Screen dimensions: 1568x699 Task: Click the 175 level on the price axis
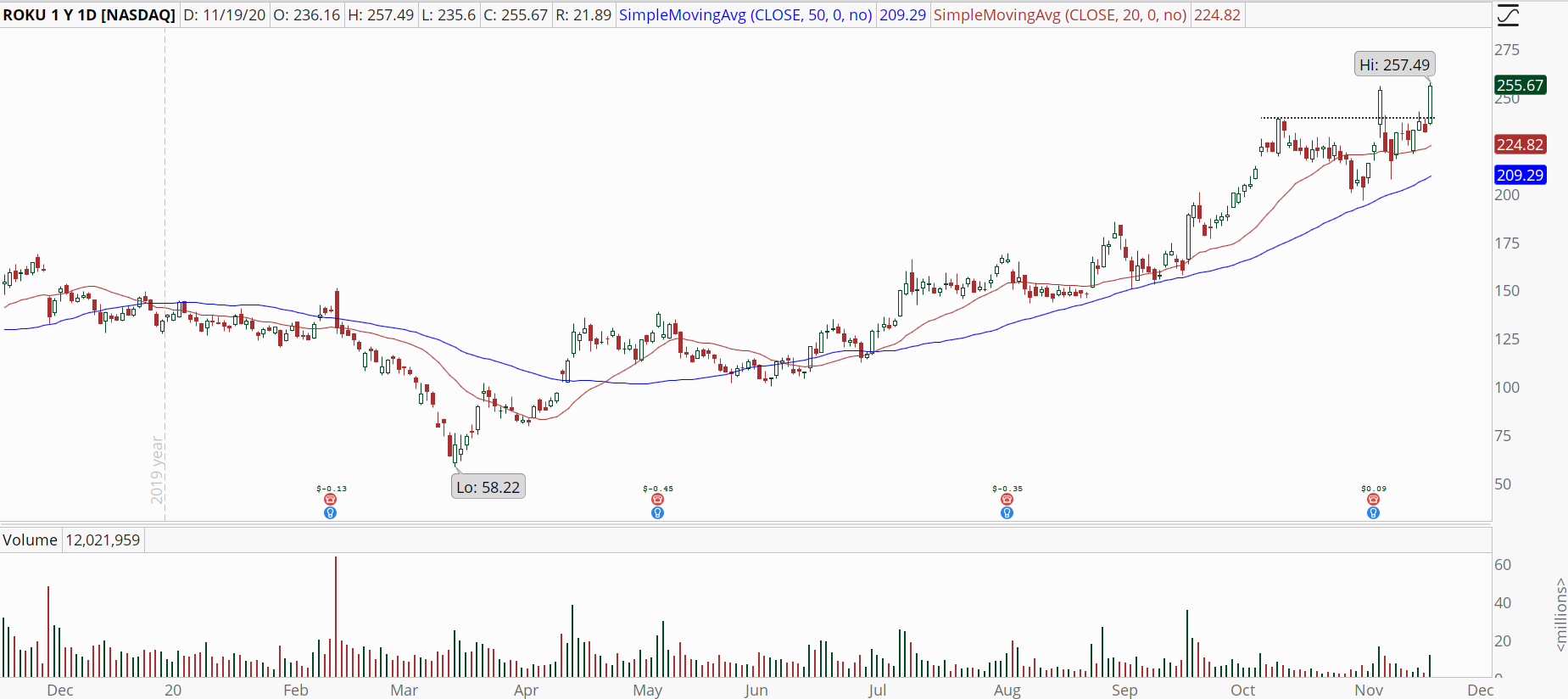pyautogui.click(x=1507, y=243)
